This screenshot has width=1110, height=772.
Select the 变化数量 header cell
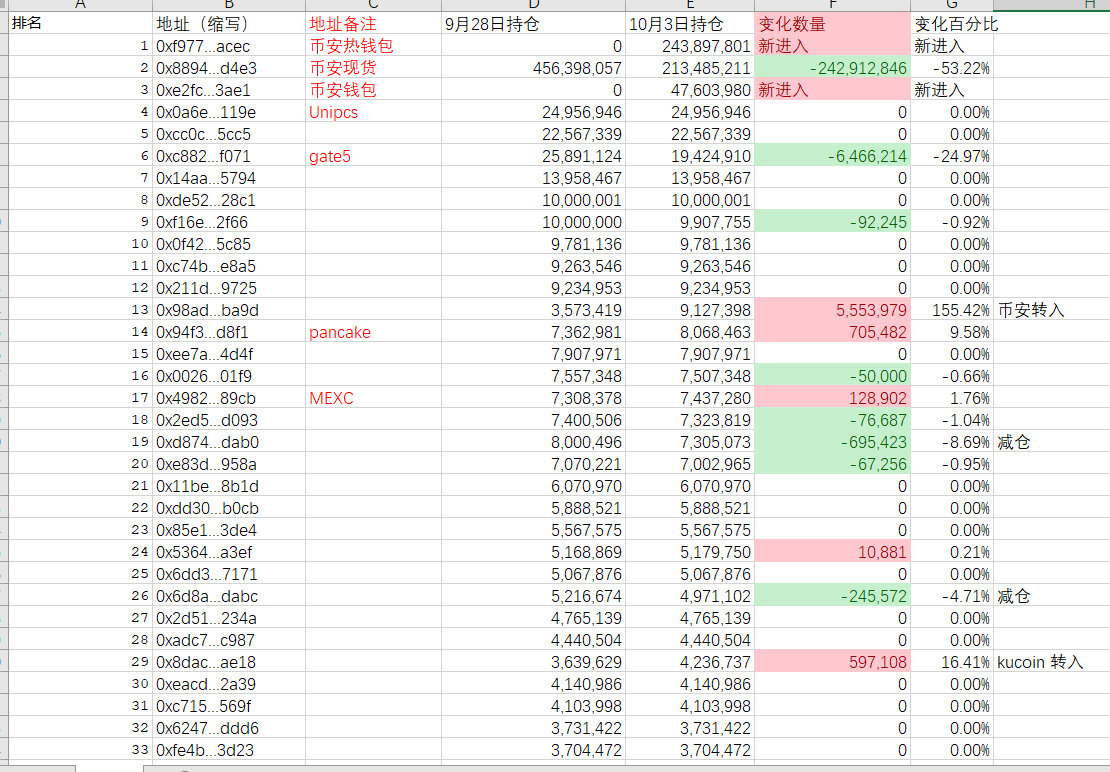[832, 23]
